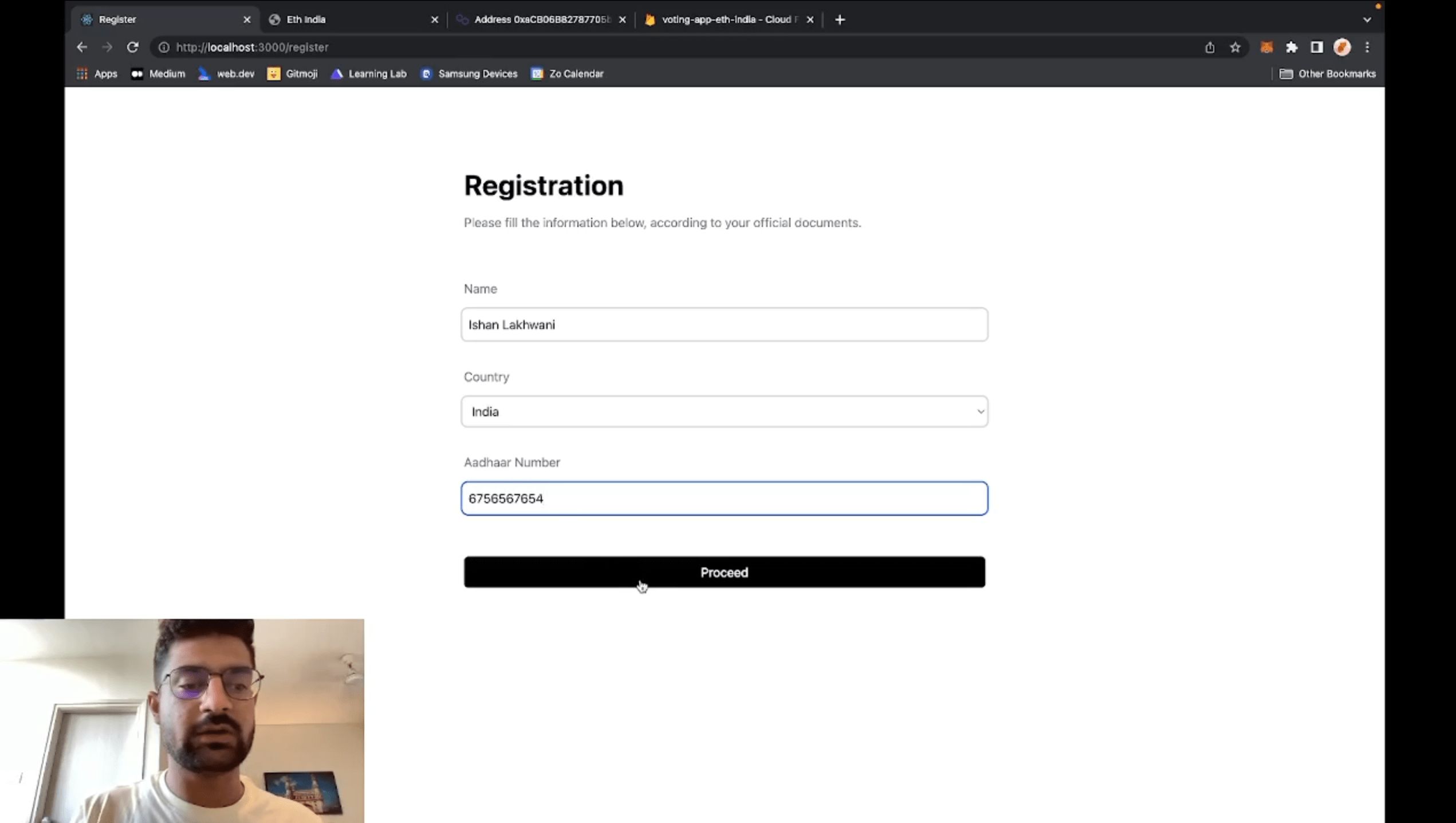
Task: Click the new tab plus icon
Action: pyautogui.click(x=839, y=18)
